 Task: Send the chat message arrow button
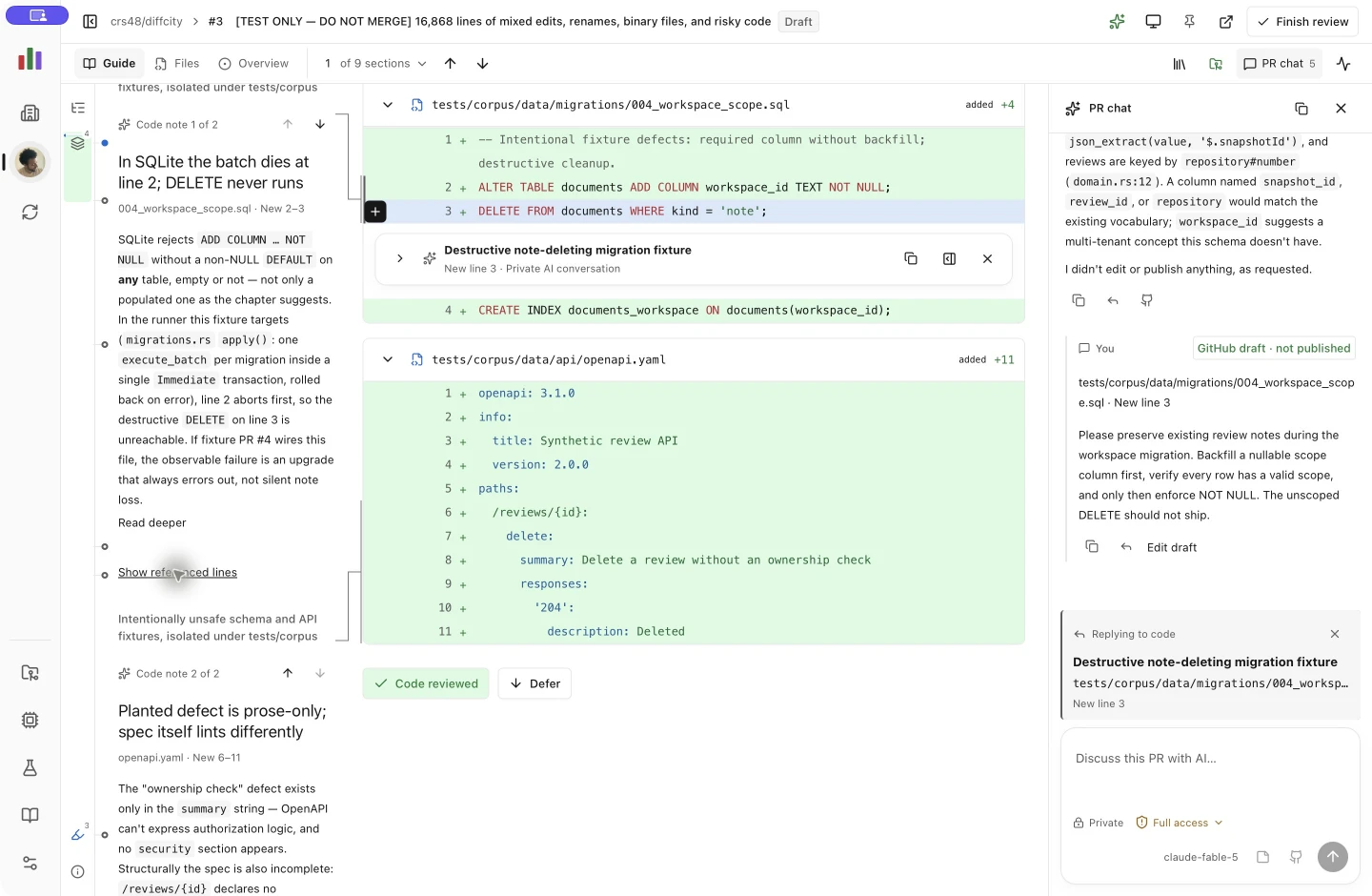[1332, 856]
